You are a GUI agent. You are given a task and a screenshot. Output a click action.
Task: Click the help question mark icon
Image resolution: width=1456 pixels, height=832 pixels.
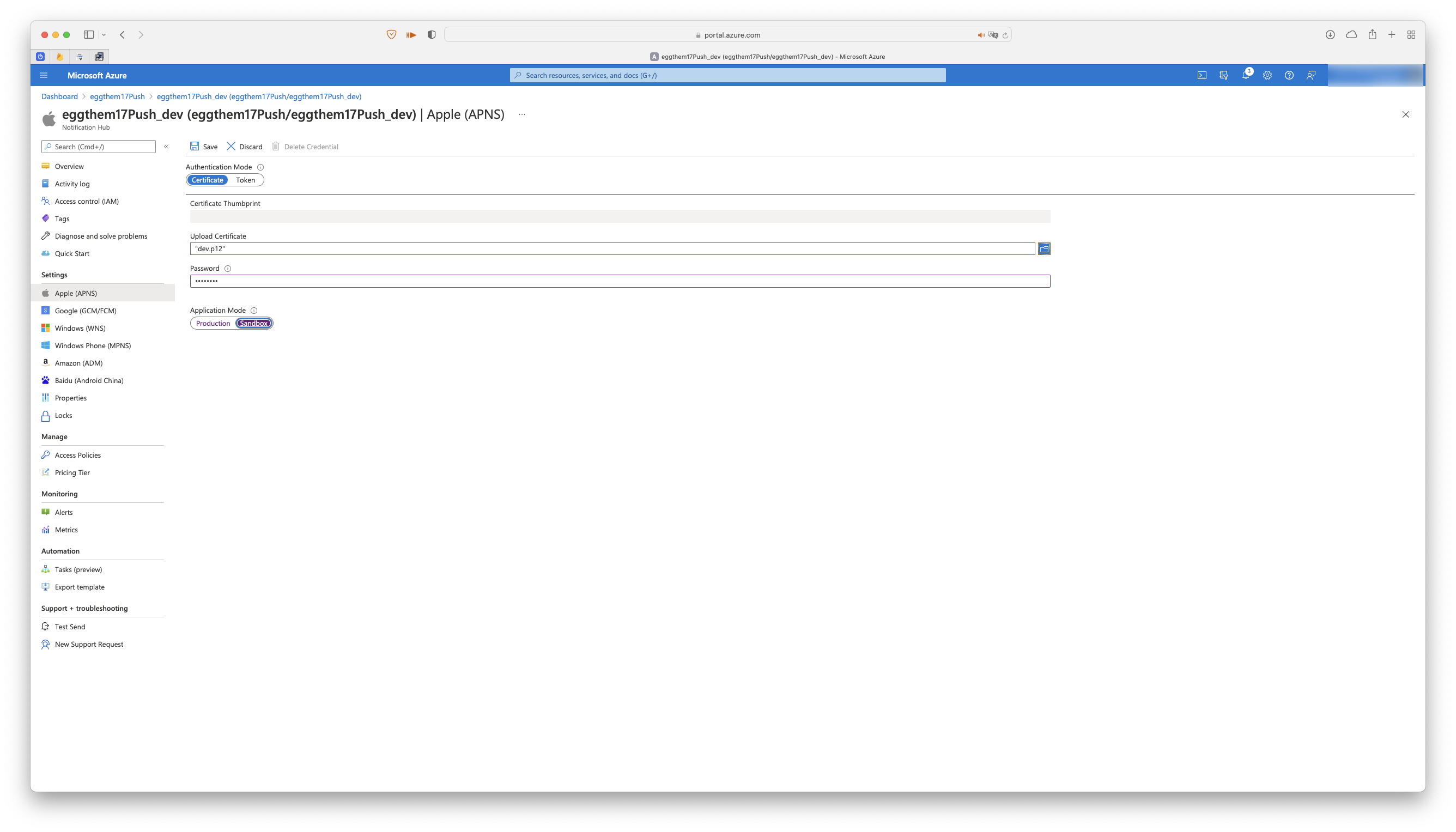(x=1289, y=75)
